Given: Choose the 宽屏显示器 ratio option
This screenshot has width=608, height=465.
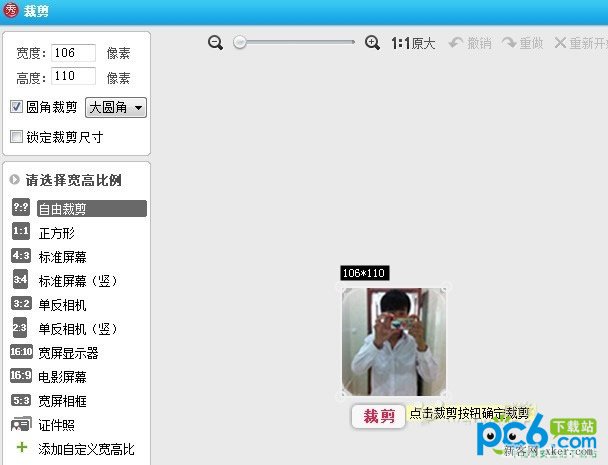Looking at the screenshot, I should click(68, 353).
